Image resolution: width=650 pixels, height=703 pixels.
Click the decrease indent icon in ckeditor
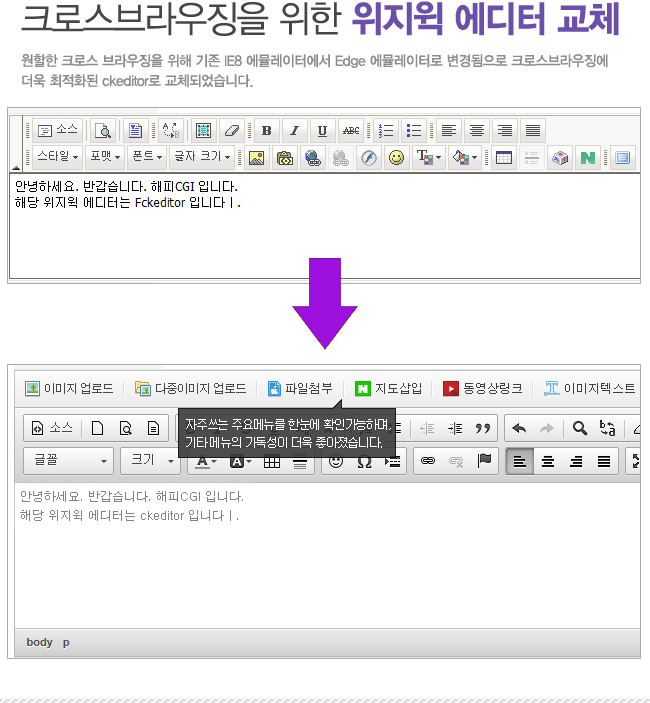pyautogui.click(x=427, y=429)
